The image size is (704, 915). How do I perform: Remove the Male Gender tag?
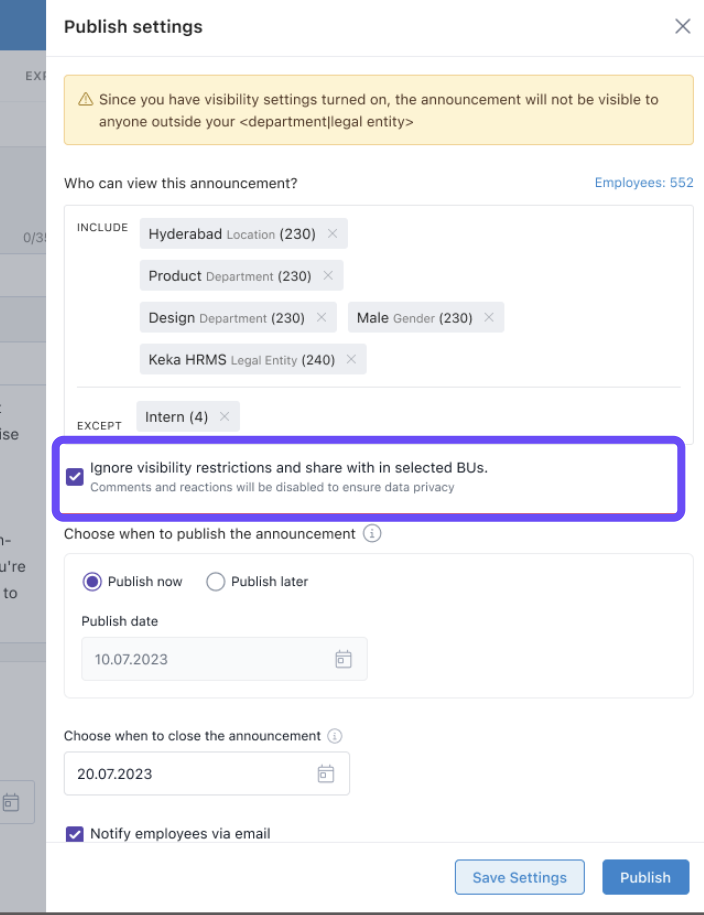[x=489, y=318]
